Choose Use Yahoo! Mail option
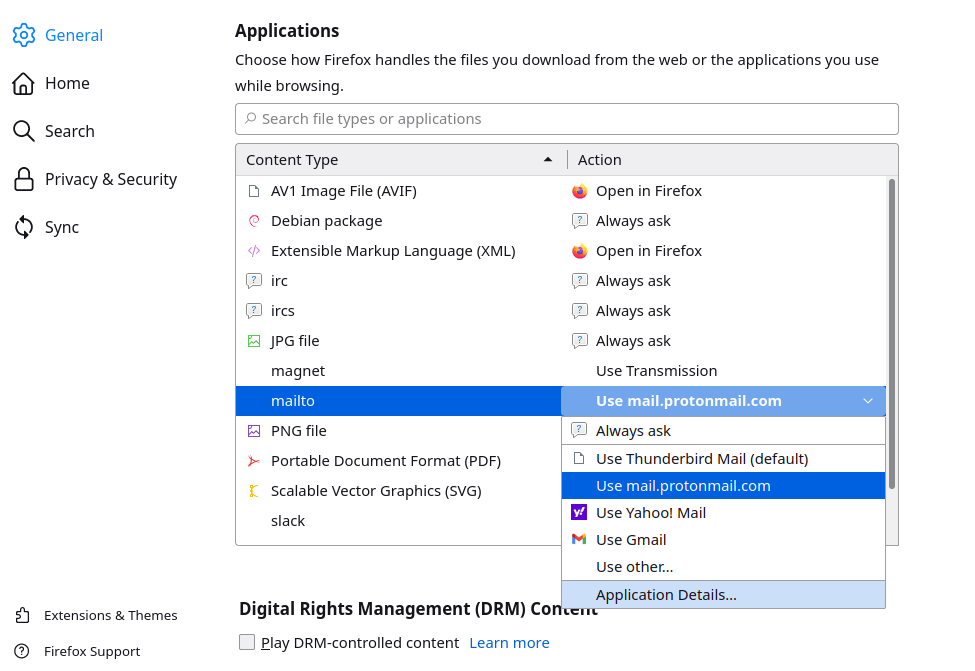The width and height of the screenshot is (975, 671). click(x=723, y=512)
